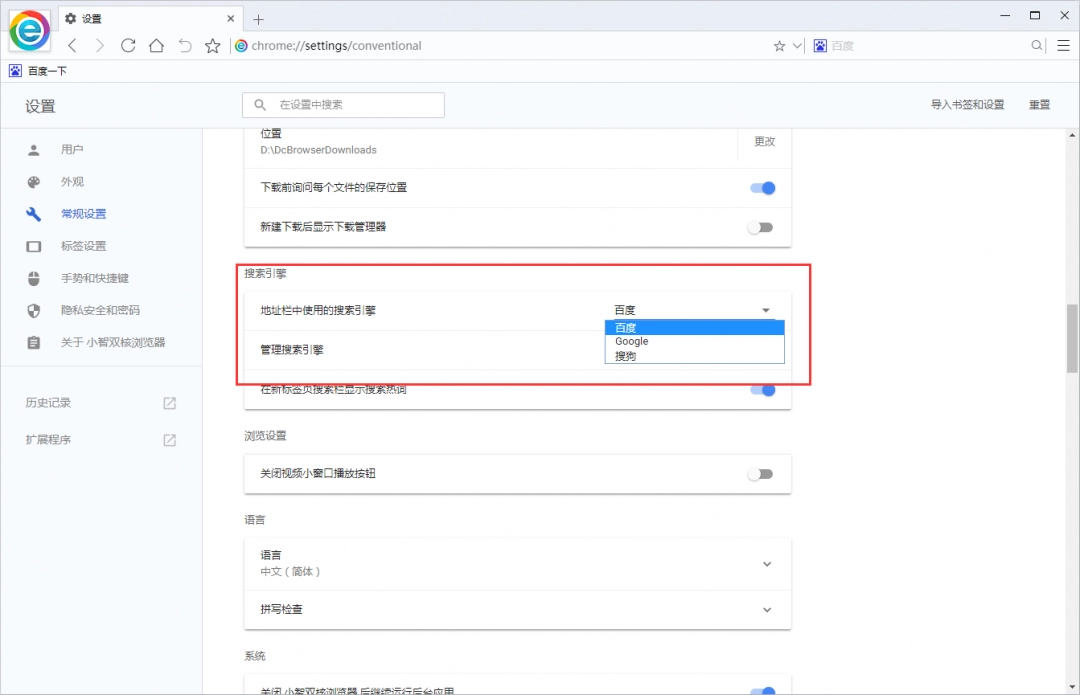Image resolution: width=1080 pixels, height=695 pixels.
Task: Refresh the settings page
Action: point(128,46)
